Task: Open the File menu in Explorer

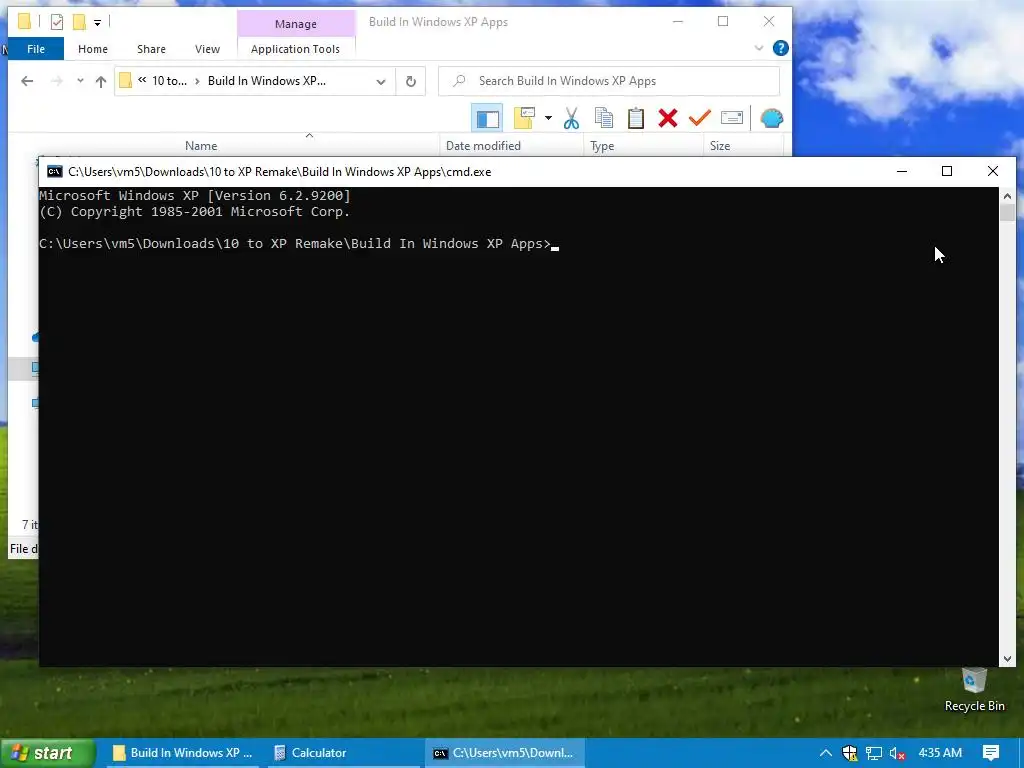Action: pyautogui.click(x=36, y=49)
